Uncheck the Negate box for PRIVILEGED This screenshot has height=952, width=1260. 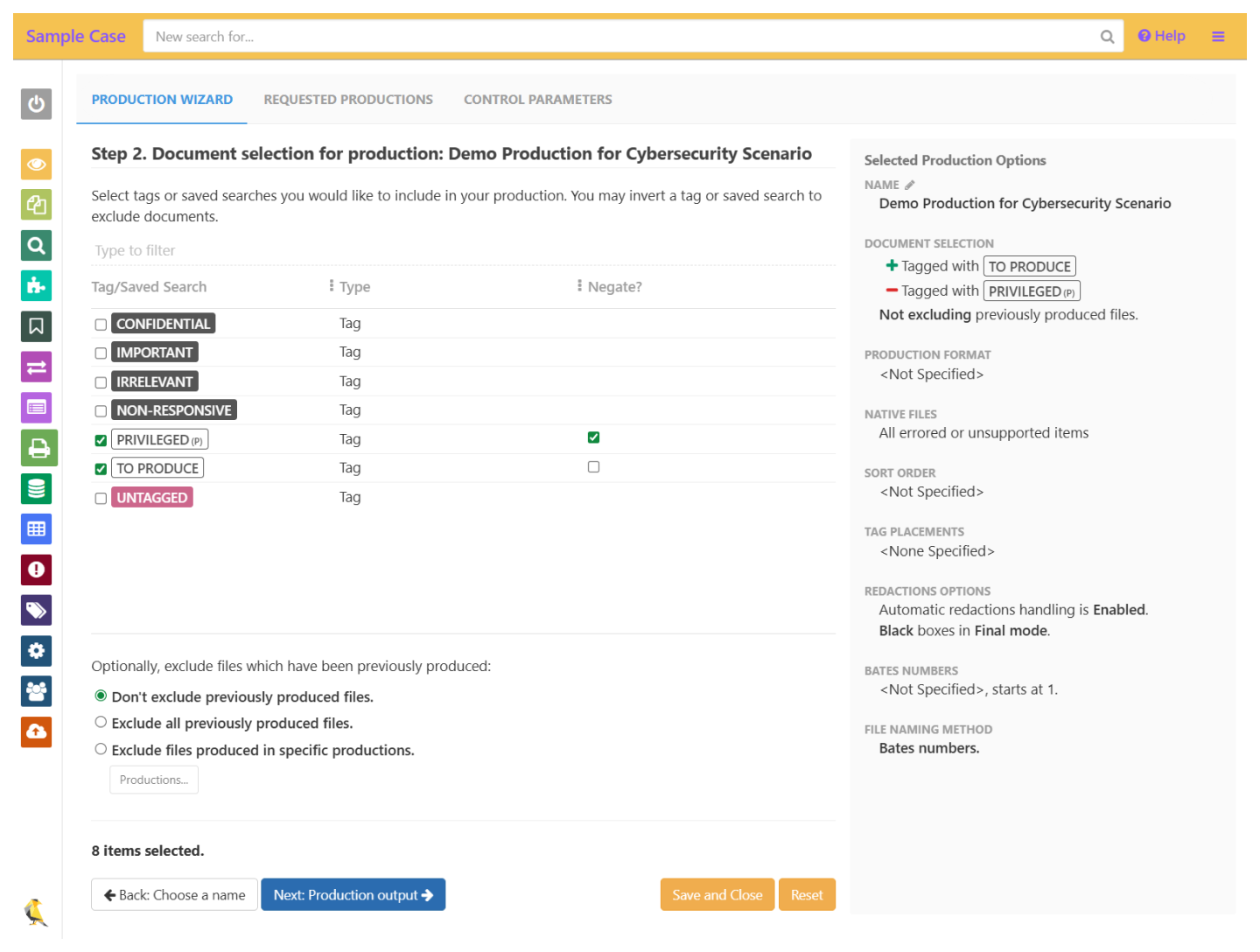tap(593, 437)
